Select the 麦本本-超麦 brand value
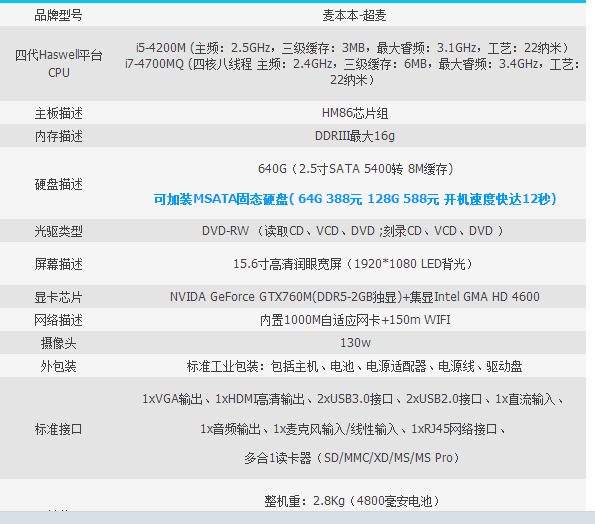595x524 pixels. (354, 15)
